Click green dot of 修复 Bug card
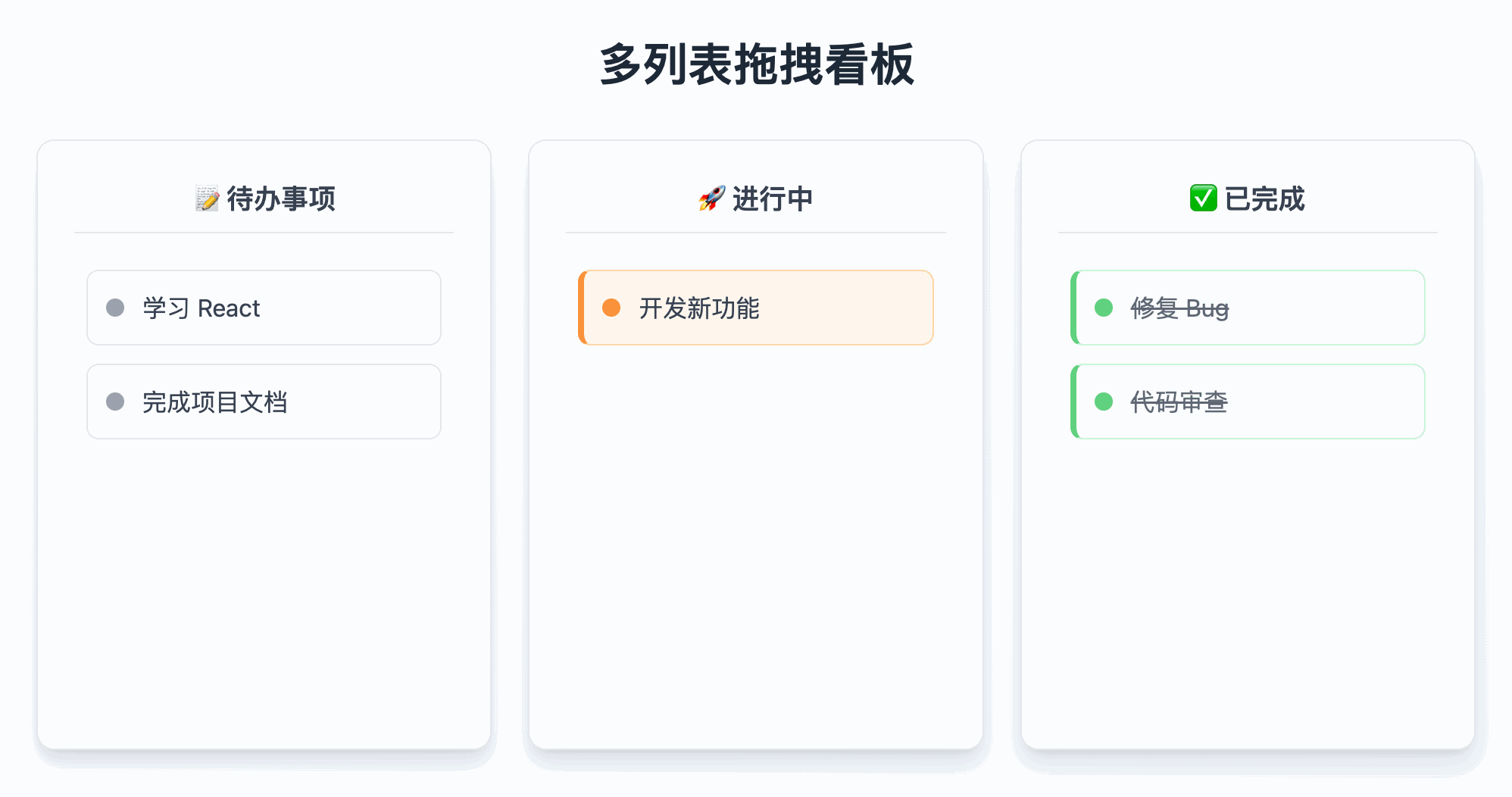The width and height of the screenshot is (1512, 797). pyautogui.click(x=1104, y=308)
